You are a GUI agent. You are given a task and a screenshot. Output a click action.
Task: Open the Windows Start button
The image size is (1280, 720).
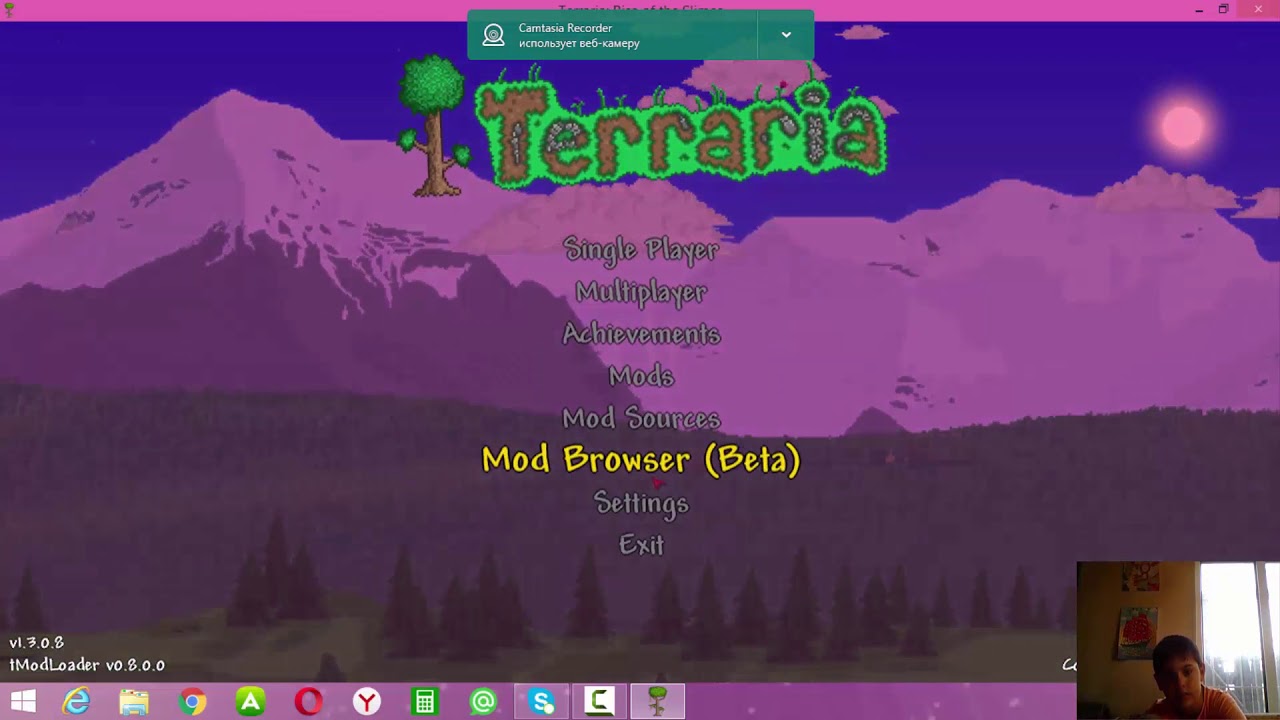point(23,702)
